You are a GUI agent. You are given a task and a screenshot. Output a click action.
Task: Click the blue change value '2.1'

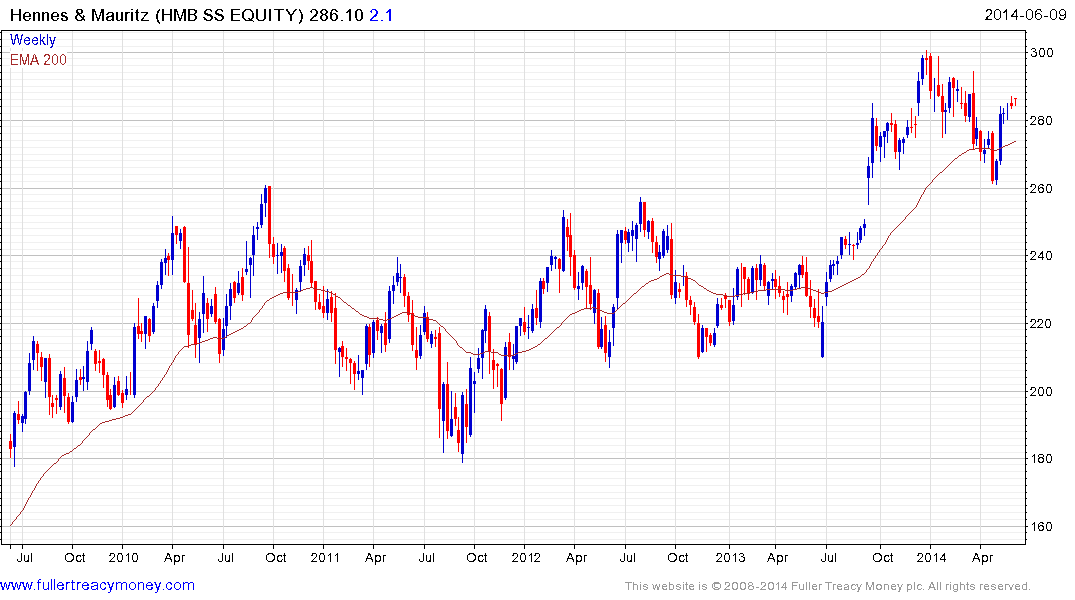pyautogui.click(x=381, y=15)
